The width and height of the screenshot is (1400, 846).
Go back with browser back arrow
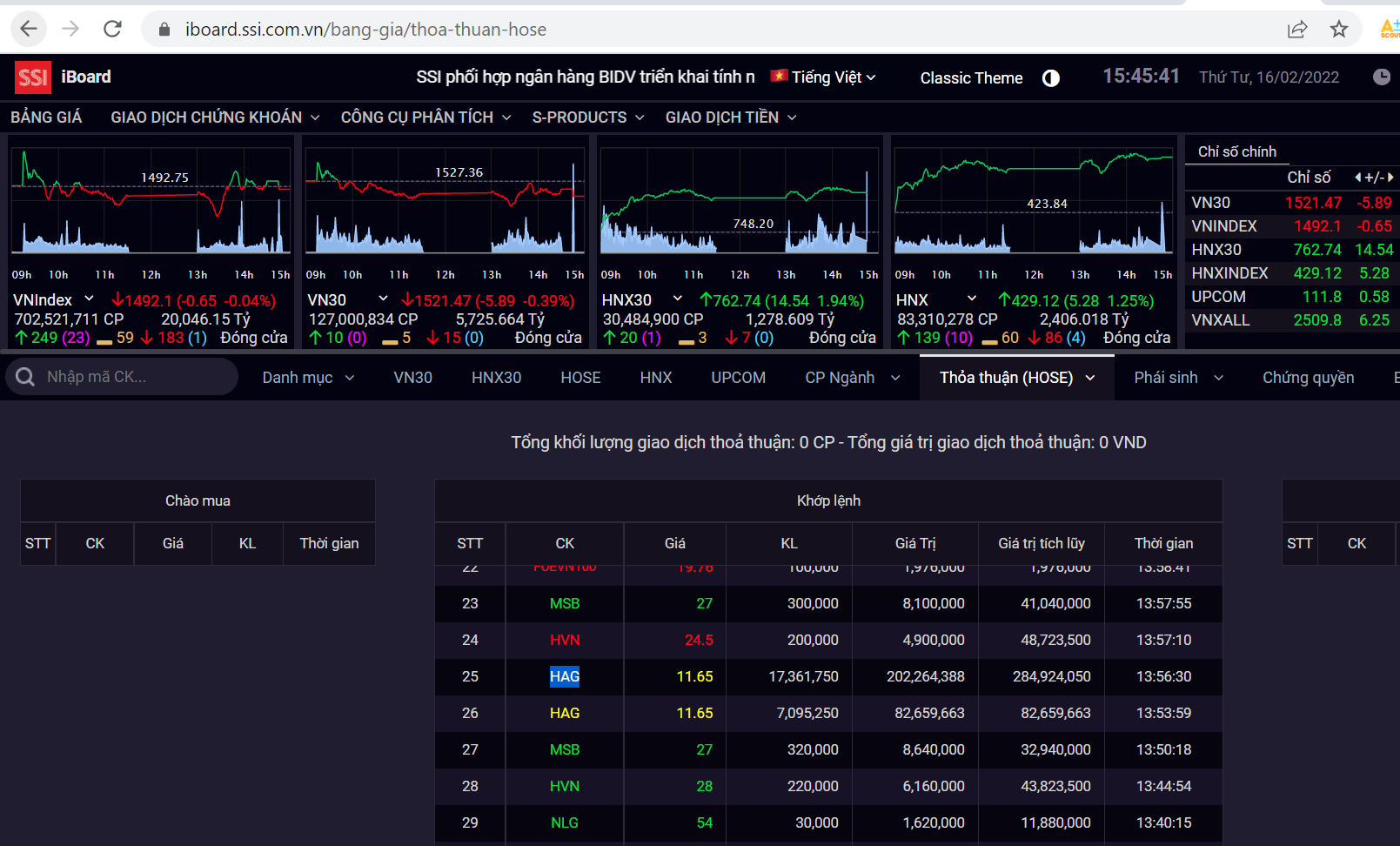coord(29,29)
